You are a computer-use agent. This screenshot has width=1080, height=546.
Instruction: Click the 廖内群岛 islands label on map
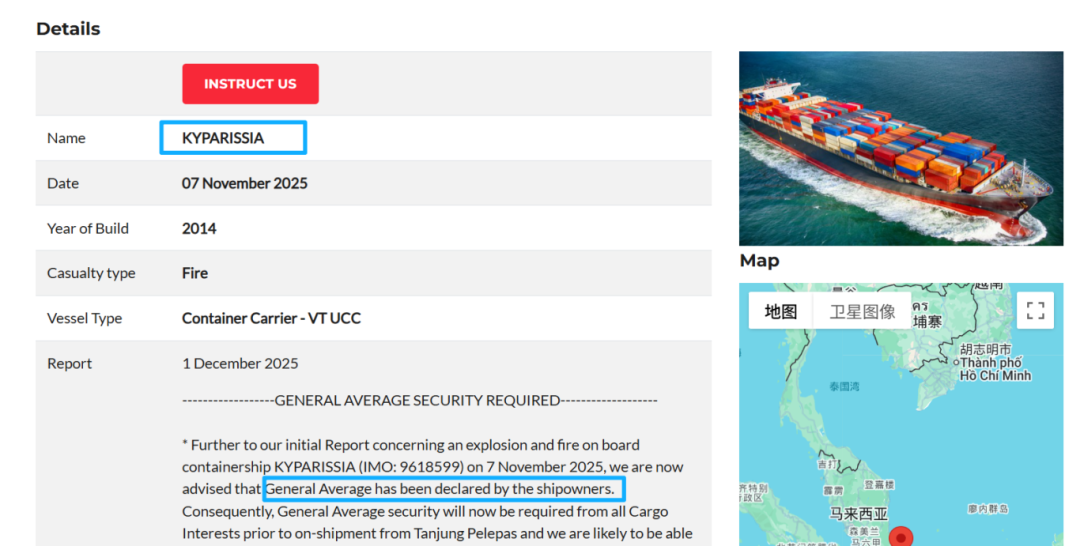[986, 509]
